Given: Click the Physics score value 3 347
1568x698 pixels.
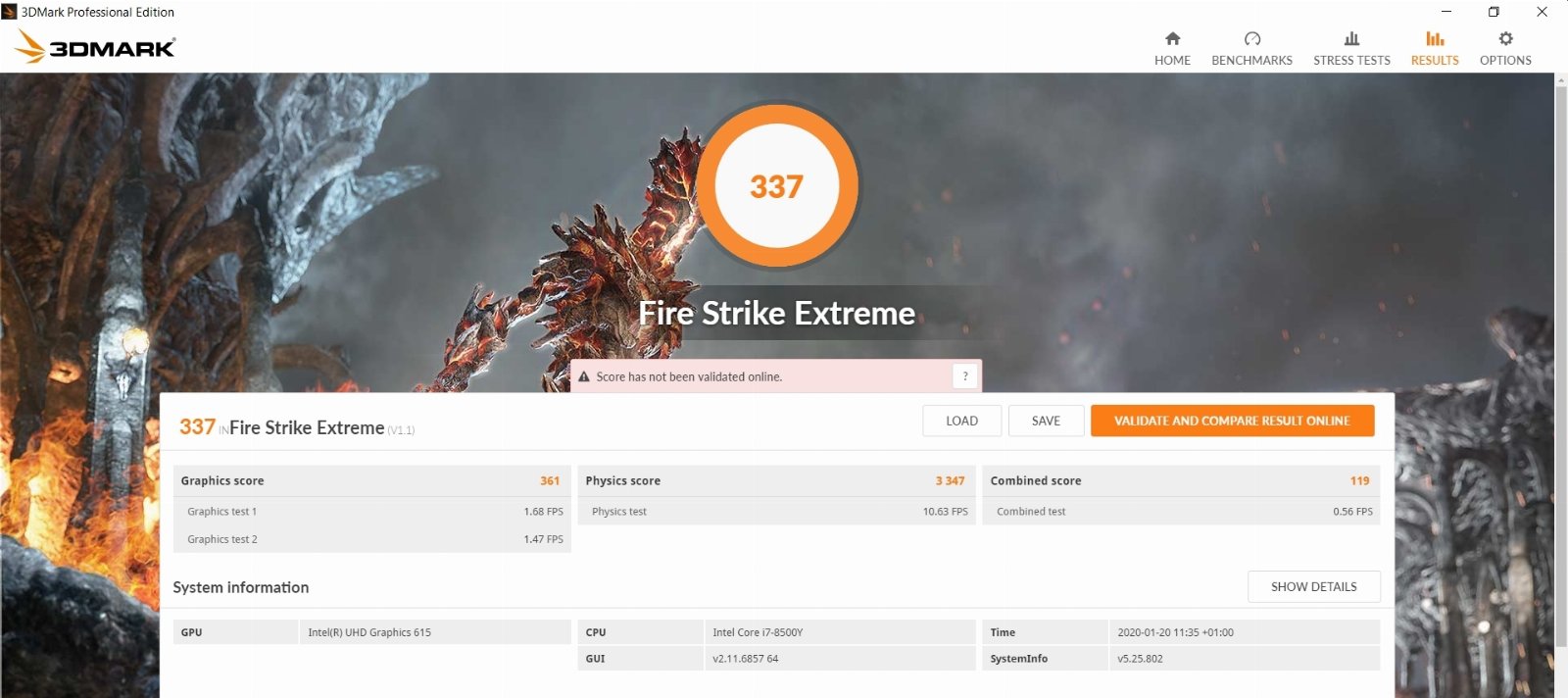Looking at the screenshot, I should (950, 480).
